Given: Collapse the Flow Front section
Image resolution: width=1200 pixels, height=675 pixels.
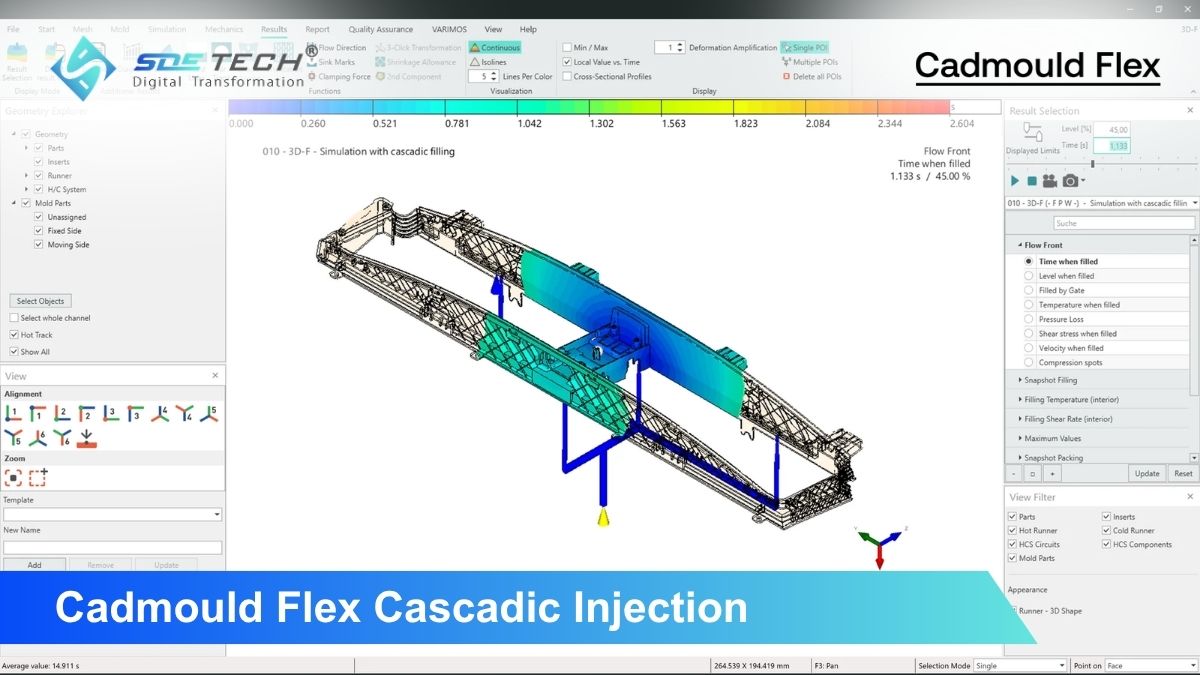Looking at the screenshot, I should pos(1021,245).
